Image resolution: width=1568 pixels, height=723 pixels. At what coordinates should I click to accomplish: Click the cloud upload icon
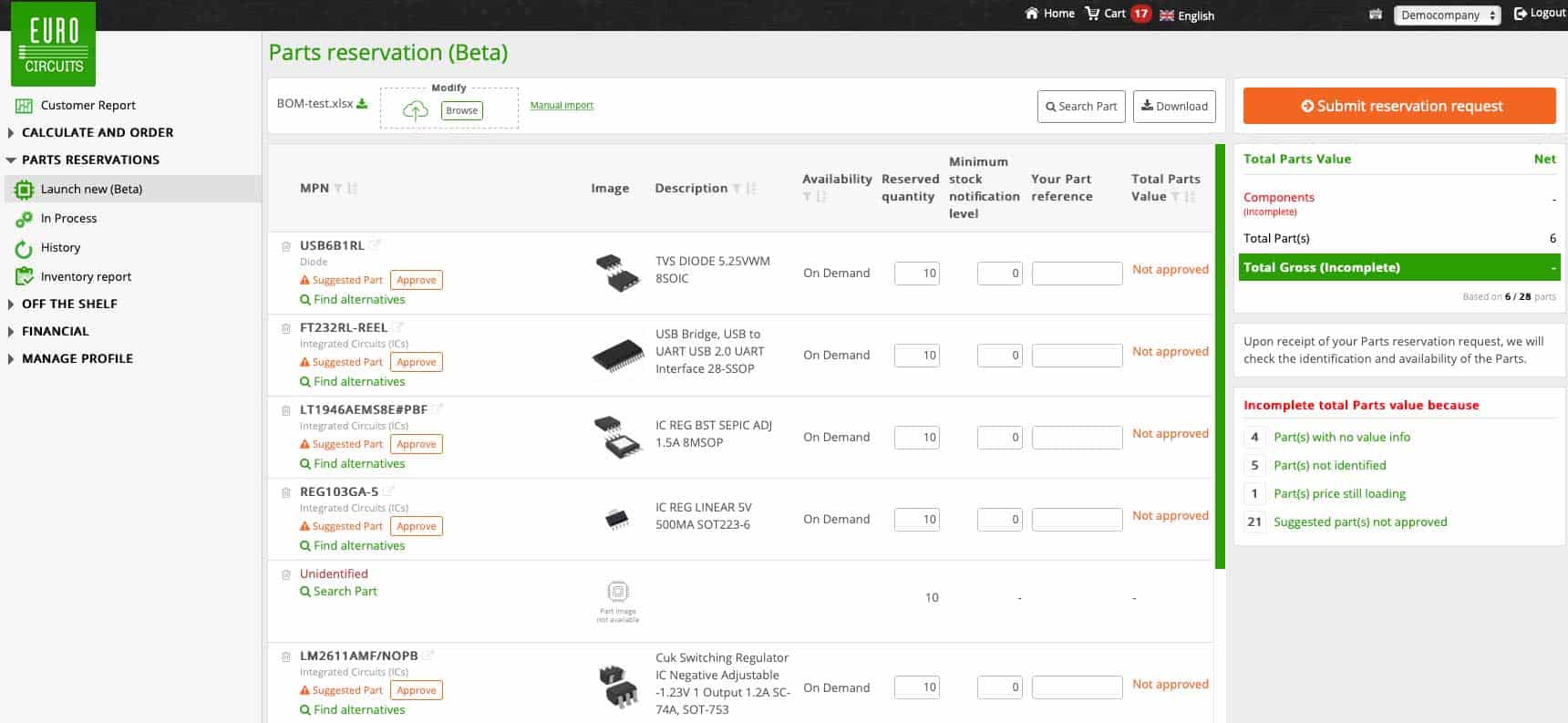point(416,111)
